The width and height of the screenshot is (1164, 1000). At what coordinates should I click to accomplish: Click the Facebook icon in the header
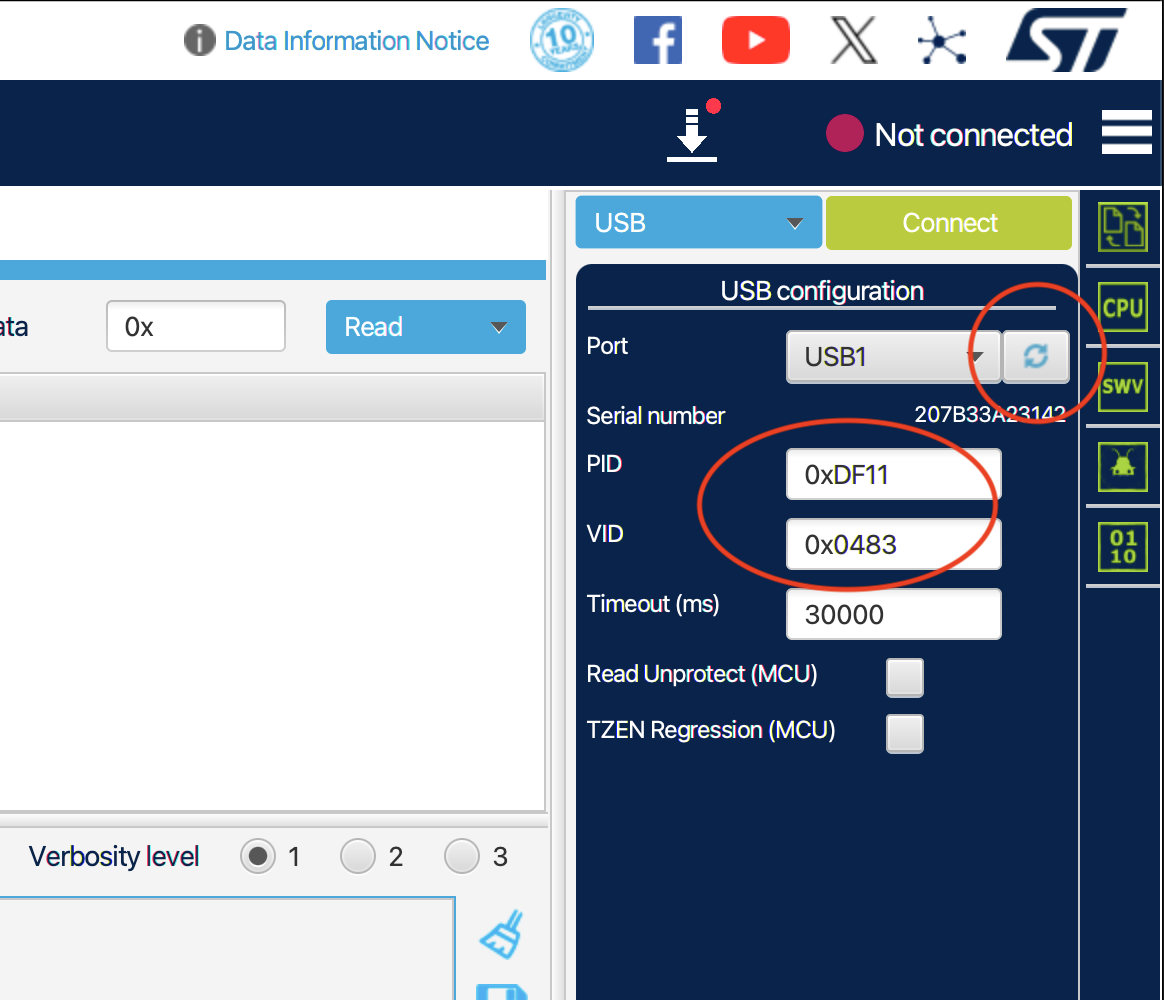point(658,41)
